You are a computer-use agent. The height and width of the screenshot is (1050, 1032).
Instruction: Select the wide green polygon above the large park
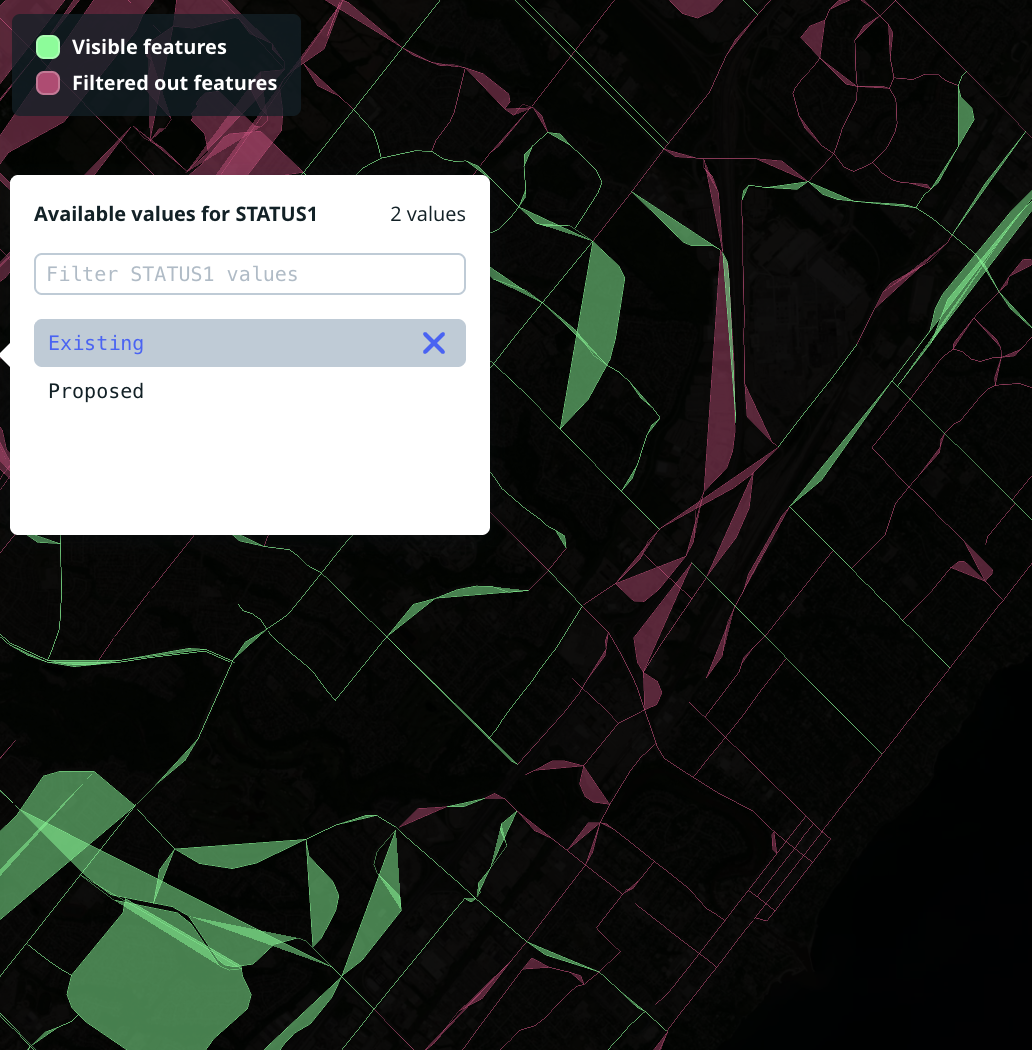(x=240, y=853)
